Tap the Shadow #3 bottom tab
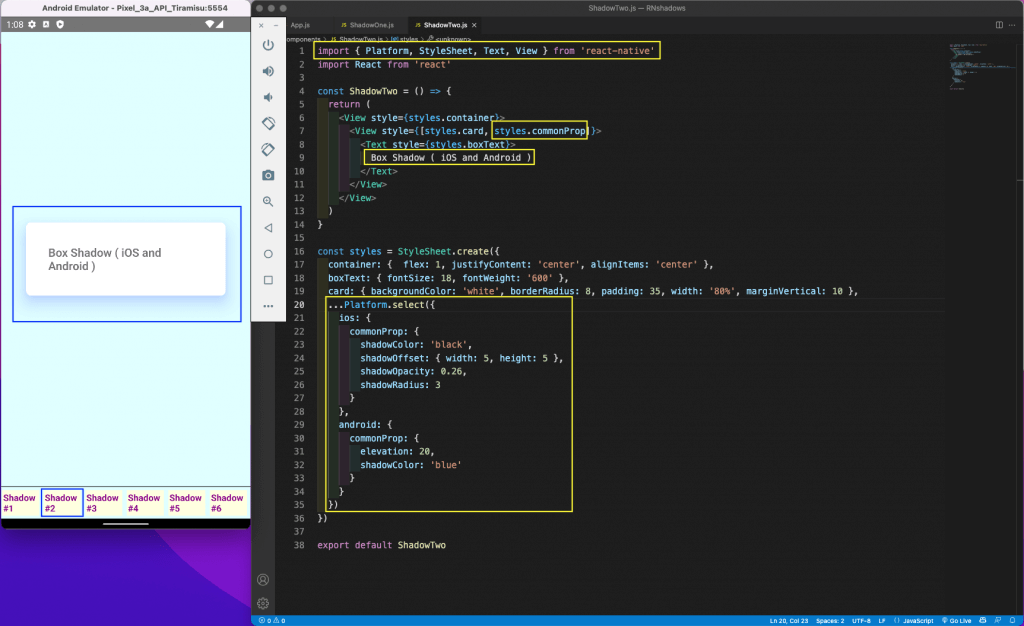Screen dimensions: 1024x626 [x=102, y=503]
